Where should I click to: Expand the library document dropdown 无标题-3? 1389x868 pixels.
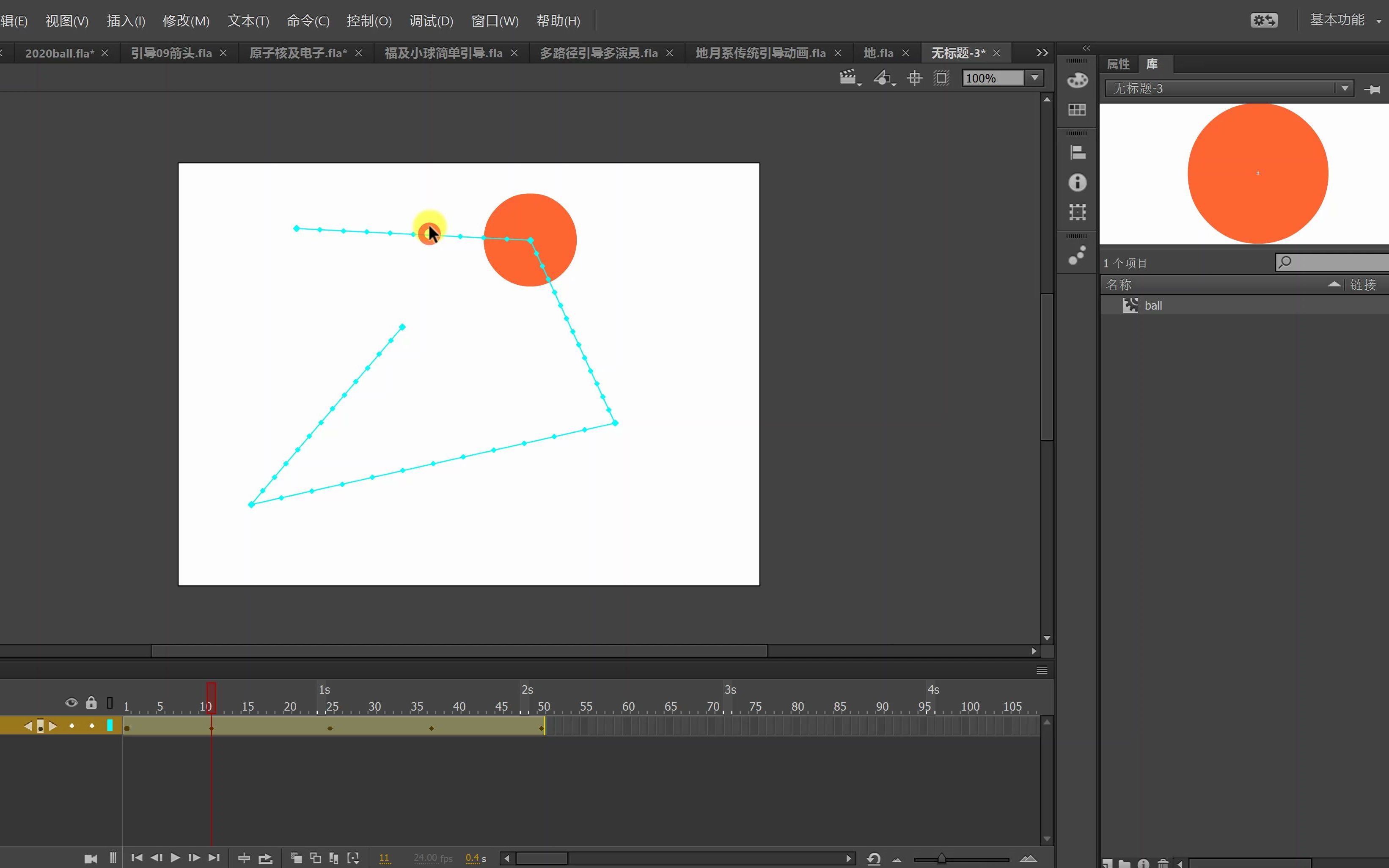coord(1344,88)
